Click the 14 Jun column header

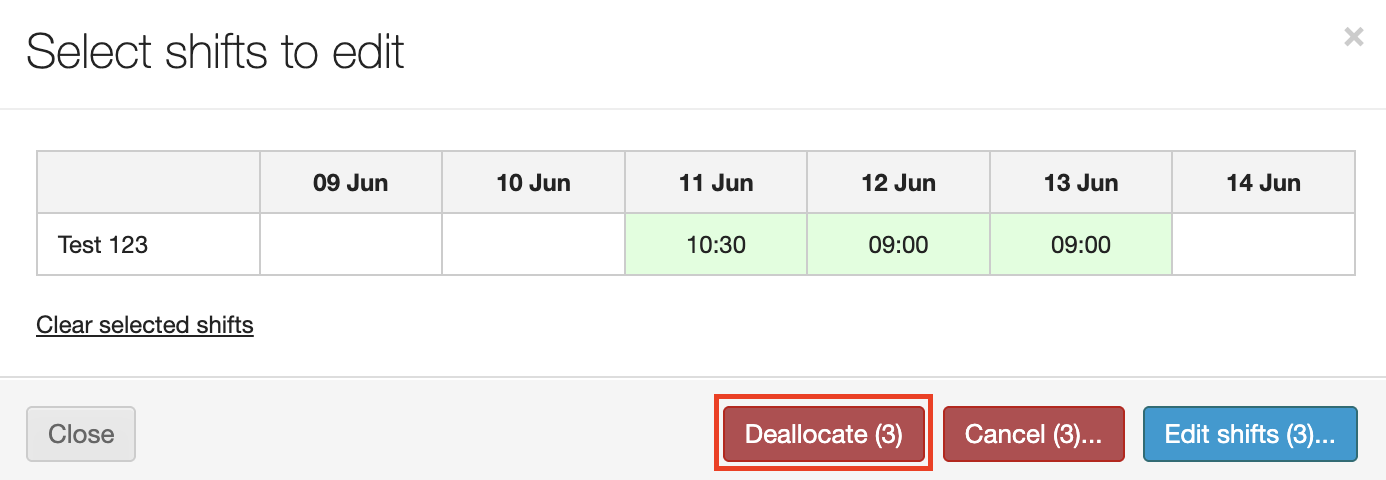pos(1263,183)
